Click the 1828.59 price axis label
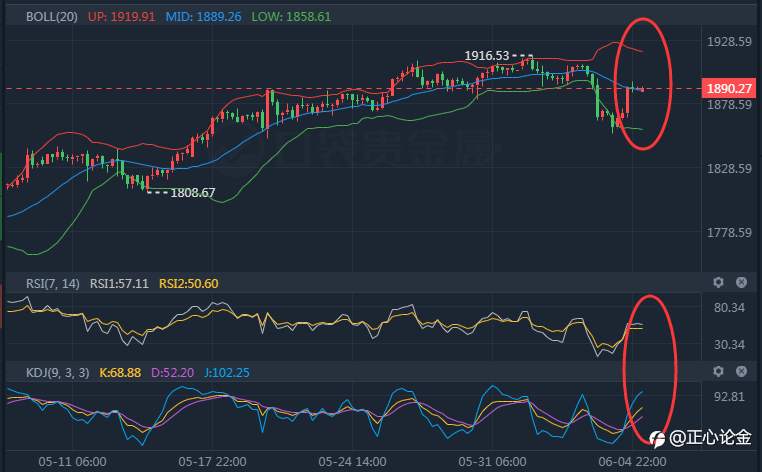This screenshot has width=762, height=472. pos(729,169)
